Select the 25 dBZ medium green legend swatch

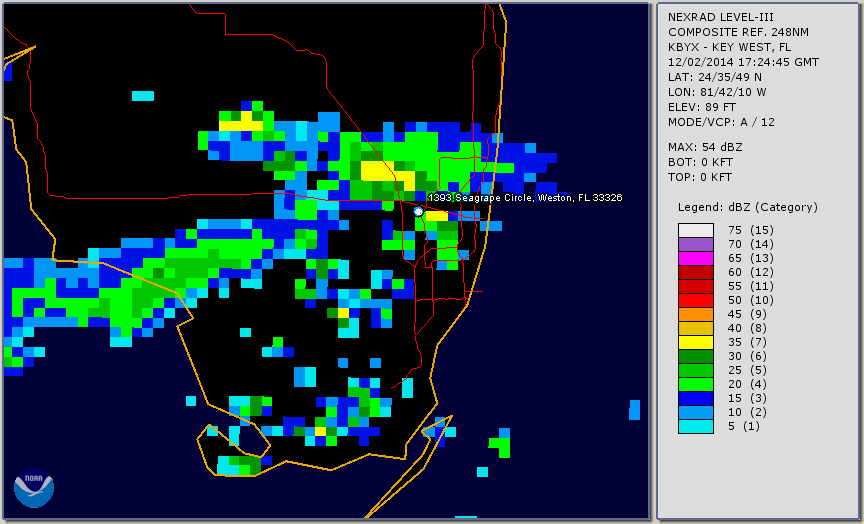696,370
